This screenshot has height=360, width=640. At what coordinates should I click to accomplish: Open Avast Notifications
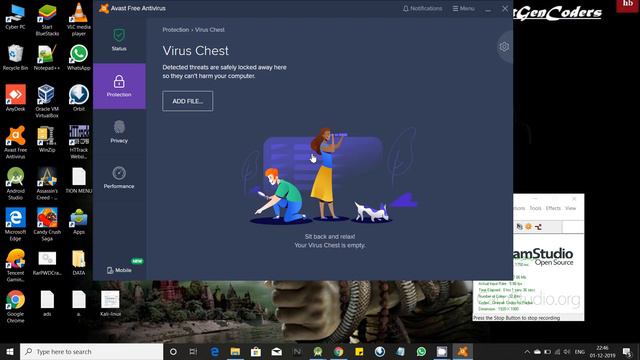click(x=422, y=8)
